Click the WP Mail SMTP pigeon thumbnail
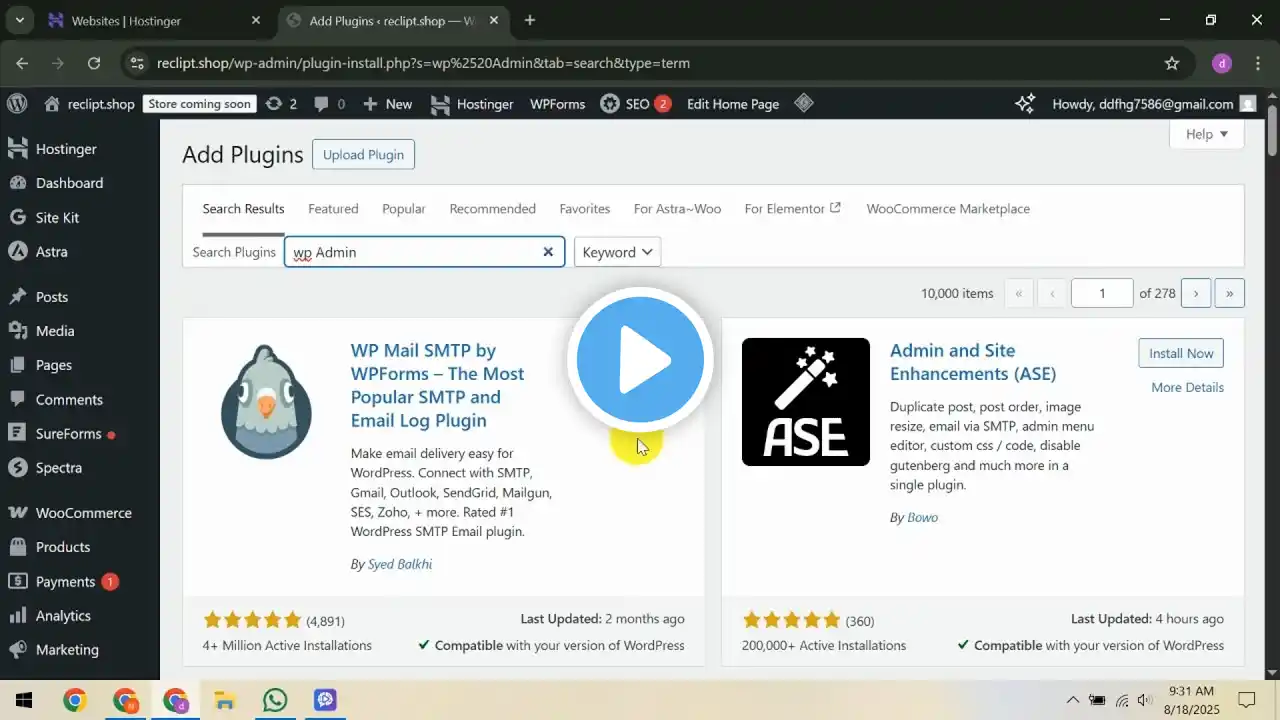This screenshot has height=720, width=1280. 266,402
